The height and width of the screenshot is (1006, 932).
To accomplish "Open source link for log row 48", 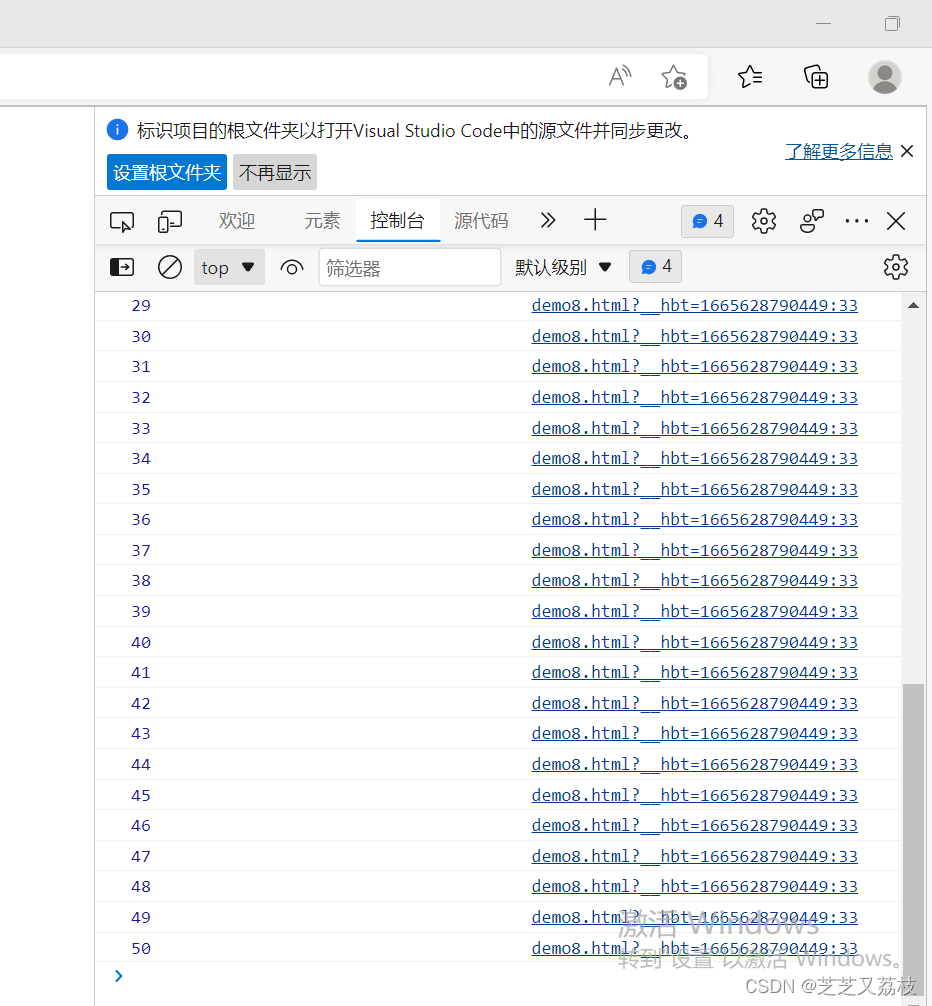I will (694, 887).
